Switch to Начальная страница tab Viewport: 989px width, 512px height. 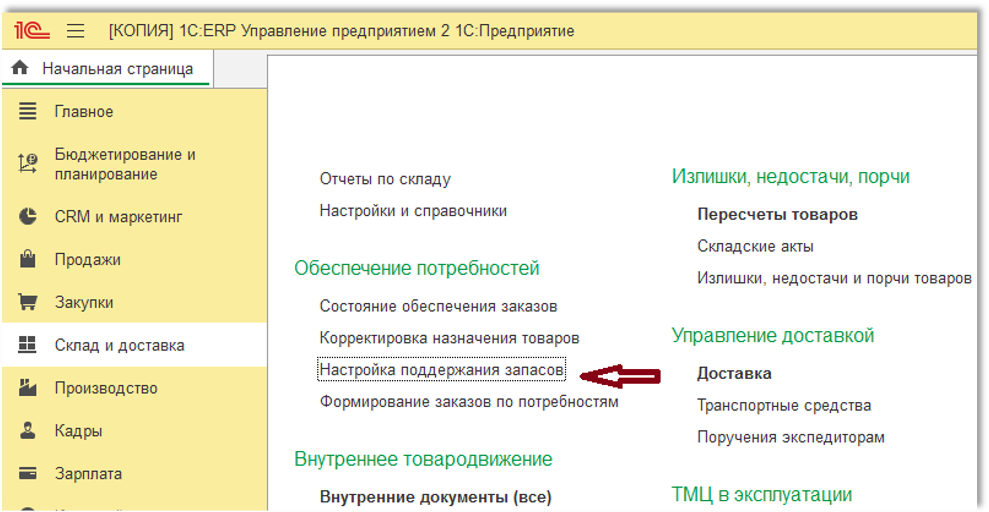tap(107, 68)
